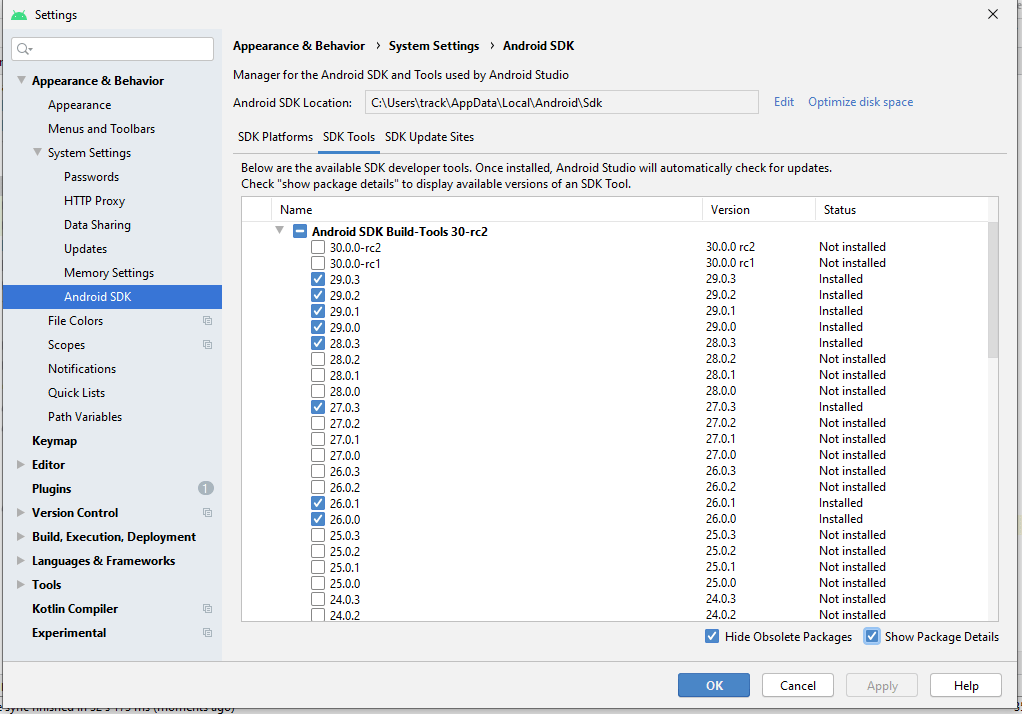This screenshot has height=714, width=1022.
Task: Open the HTTP Proxy settings
Action: click(x=95, y=201)
